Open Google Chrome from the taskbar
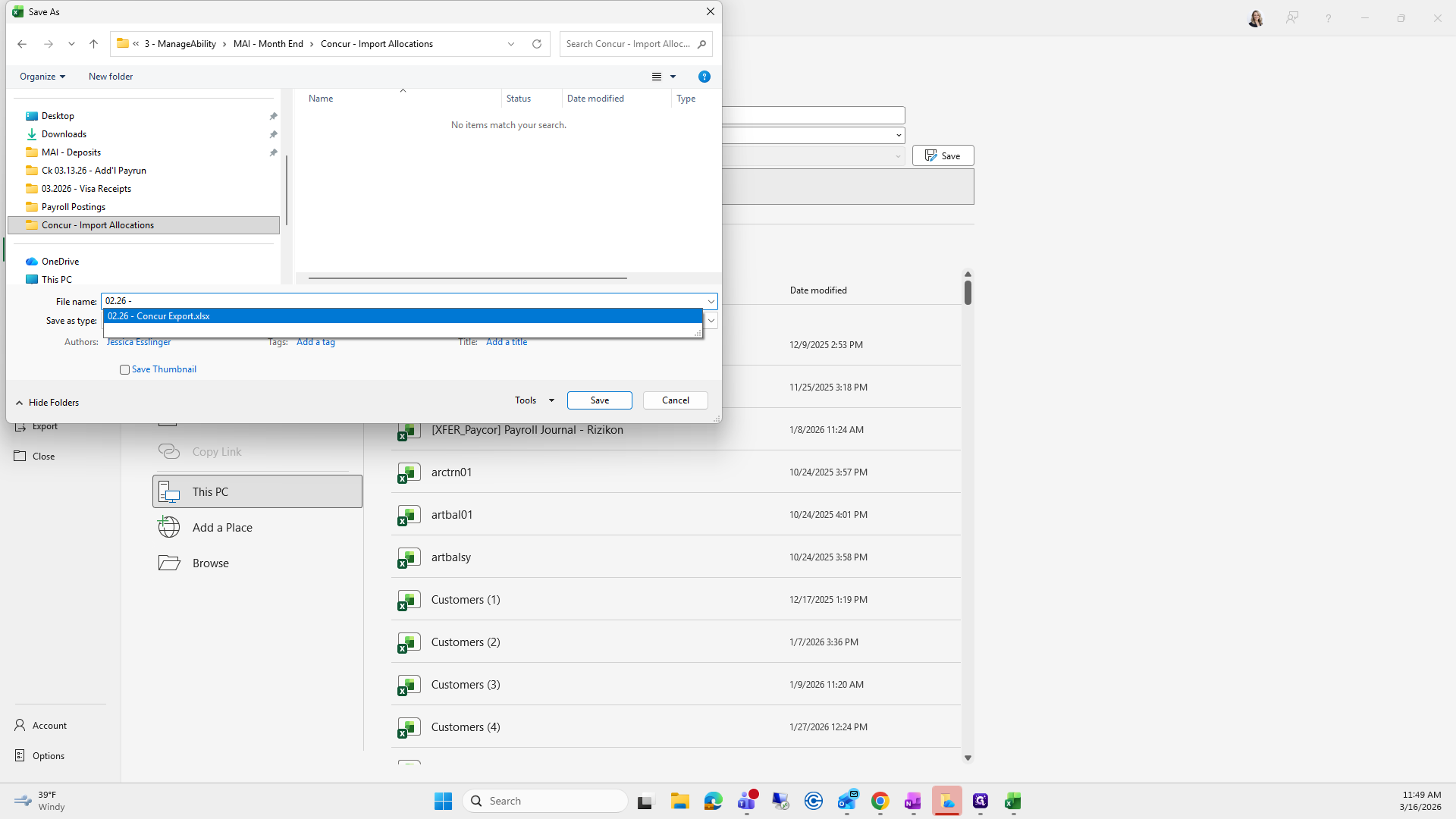Screen dimensions: 1456x819 (x=880, y=801)
